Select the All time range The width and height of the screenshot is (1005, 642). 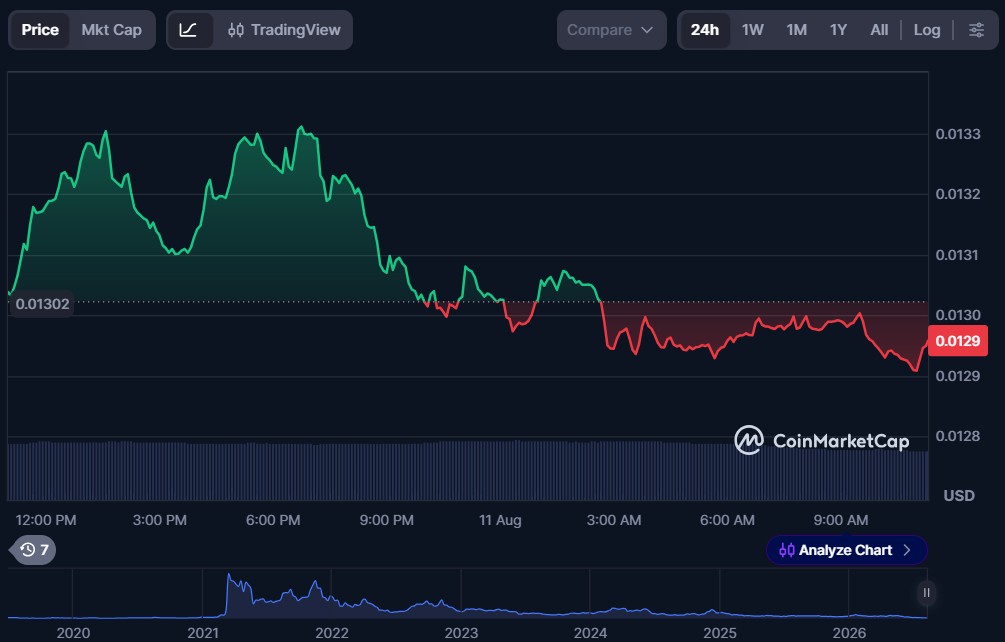tap(879, 30)
